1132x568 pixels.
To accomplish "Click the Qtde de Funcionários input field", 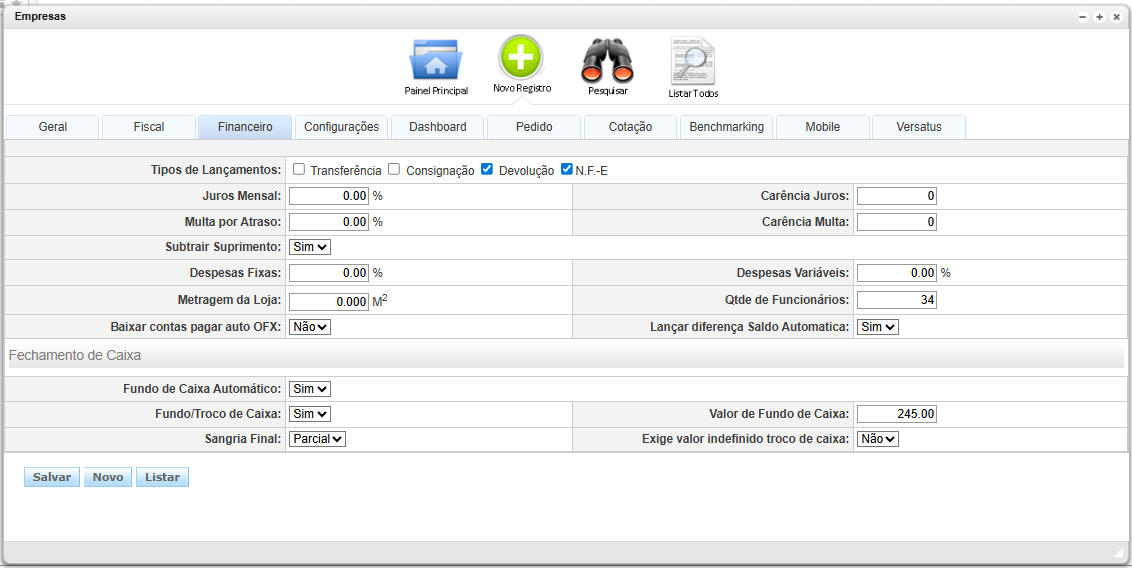I will point(896,300).
